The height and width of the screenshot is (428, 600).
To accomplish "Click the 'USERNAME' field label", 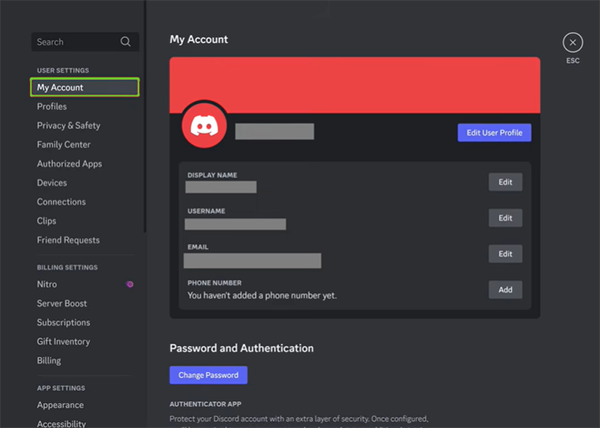I will [x=206, y=211].
